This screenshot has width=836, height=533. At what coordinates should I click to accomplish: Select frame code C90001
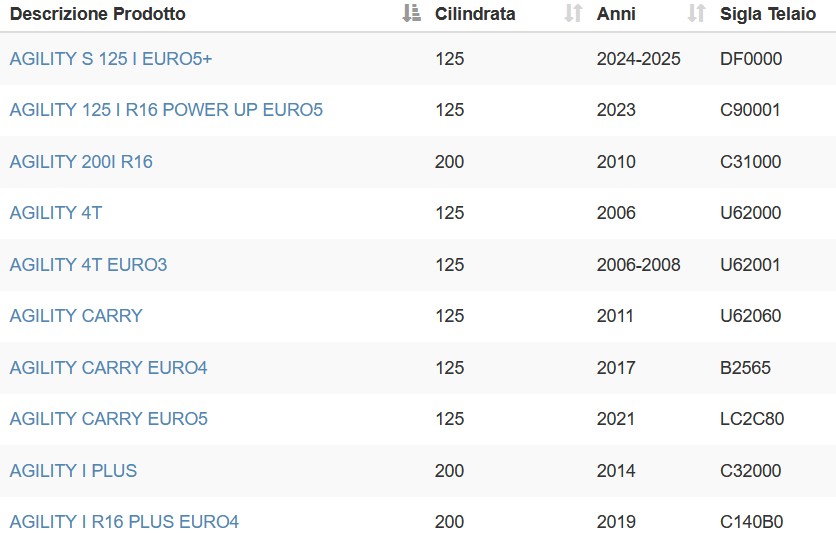pos(750,110)
